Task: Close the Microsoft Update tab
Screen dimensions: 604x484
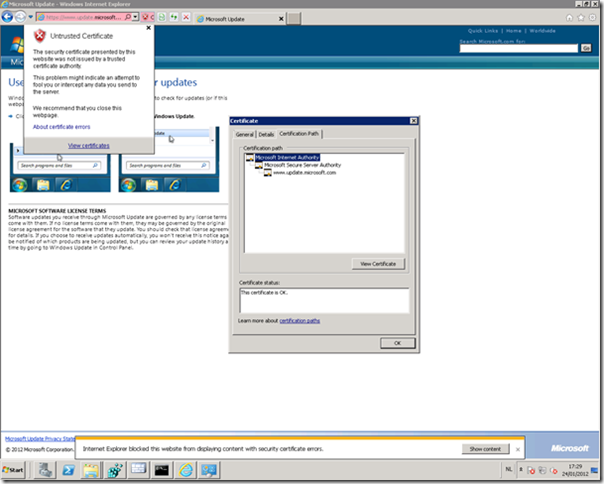Action: pyautogui.click(x=281, y=19)
